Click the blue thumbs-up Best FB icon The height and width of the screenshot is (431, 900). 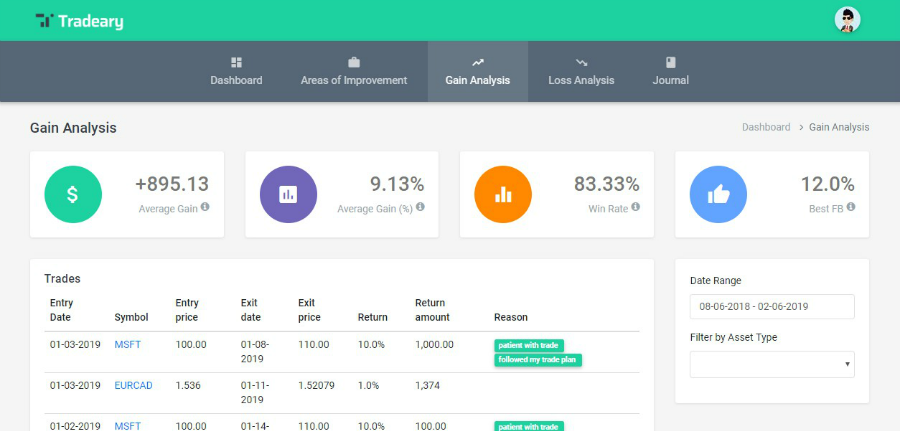click(718, 195)
